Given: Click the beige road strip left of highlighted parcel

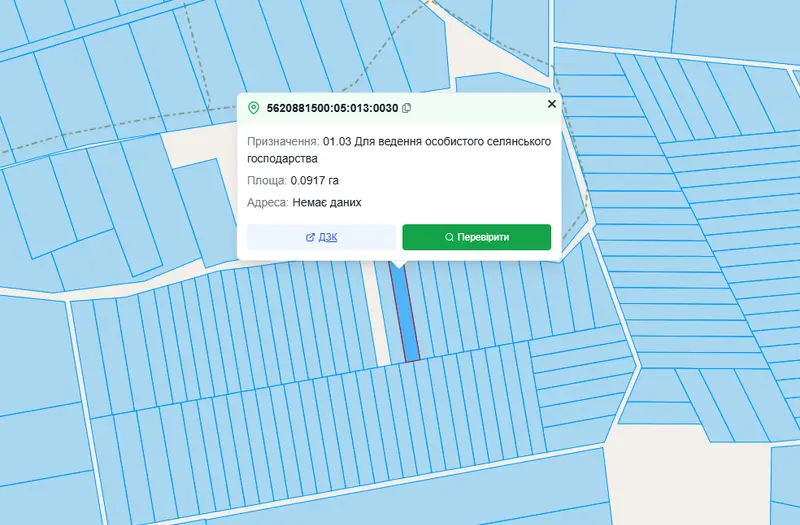Looking at the screenshot, I should pos(378,311).
